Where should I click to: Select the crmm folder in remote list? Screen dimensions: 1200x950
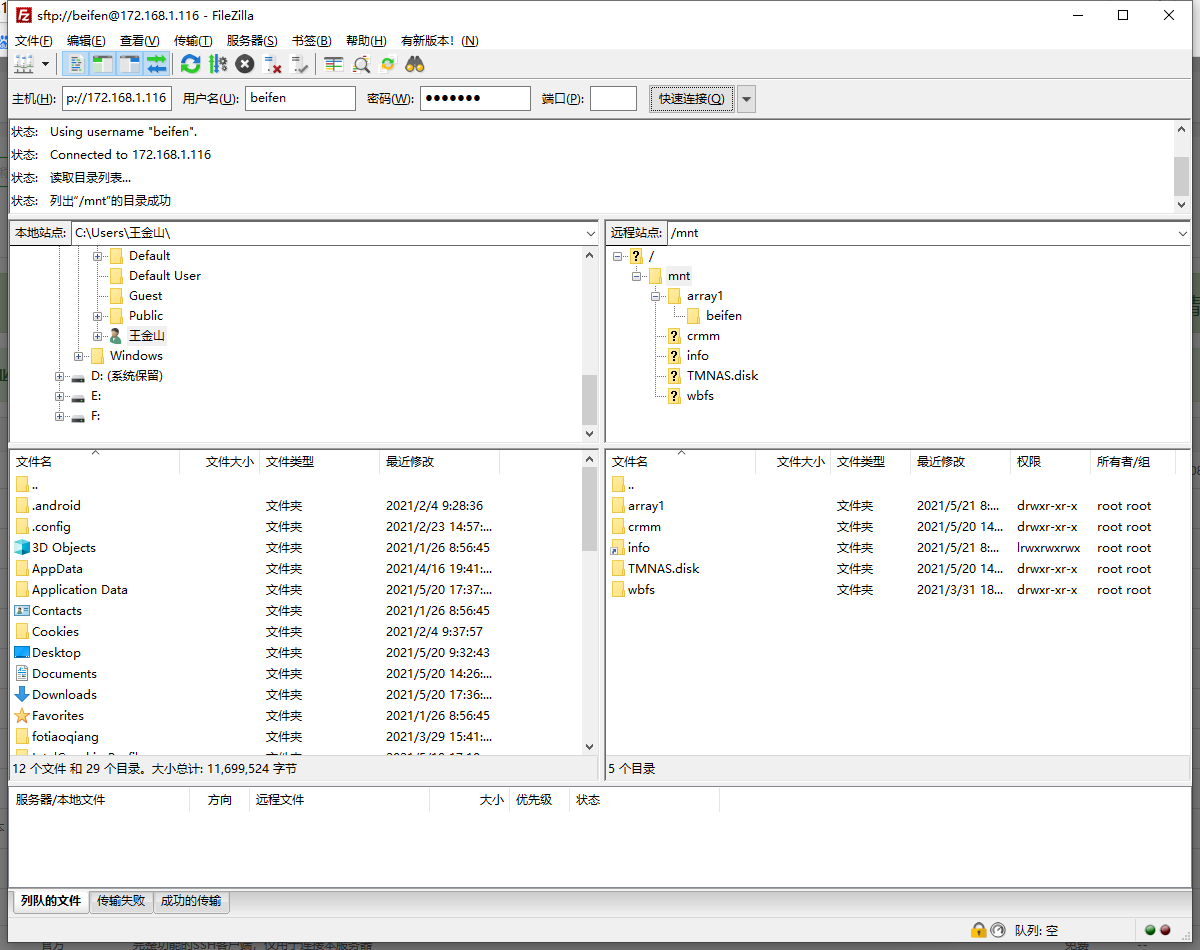click(644, 527)
